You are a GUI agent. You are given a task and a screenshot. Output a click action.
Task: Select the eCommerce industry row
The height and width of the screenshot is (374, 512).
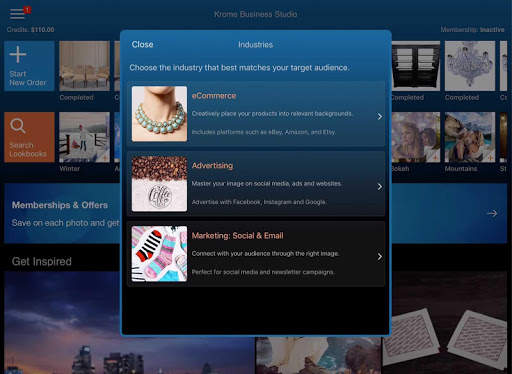point(256,114)
